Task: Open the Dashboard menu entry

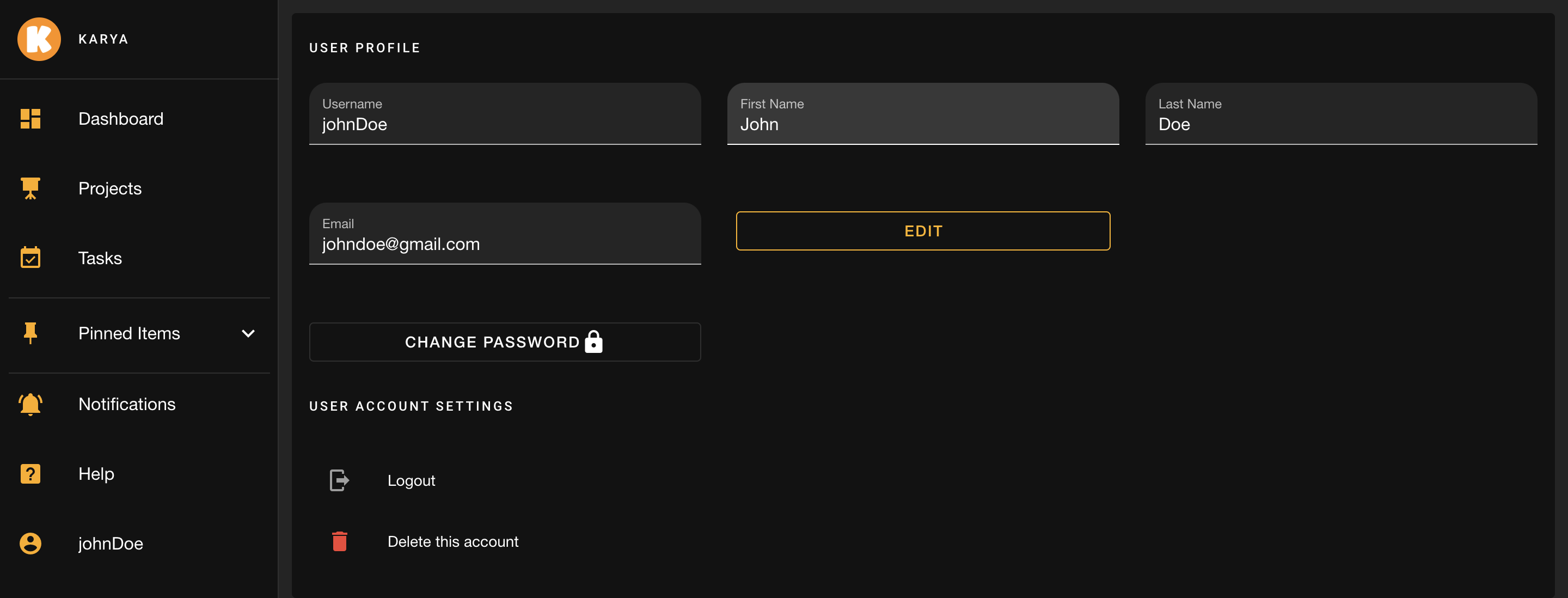Action: pos(120,119)
